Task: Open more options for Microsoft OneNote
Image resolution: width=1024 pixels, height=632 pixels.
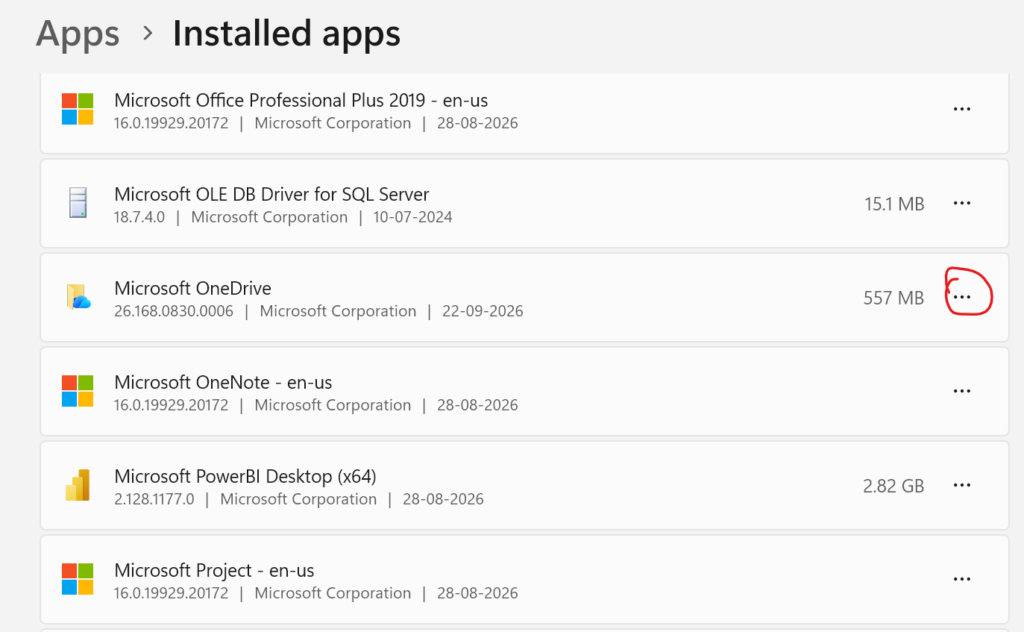Action: tap(961, 391)
